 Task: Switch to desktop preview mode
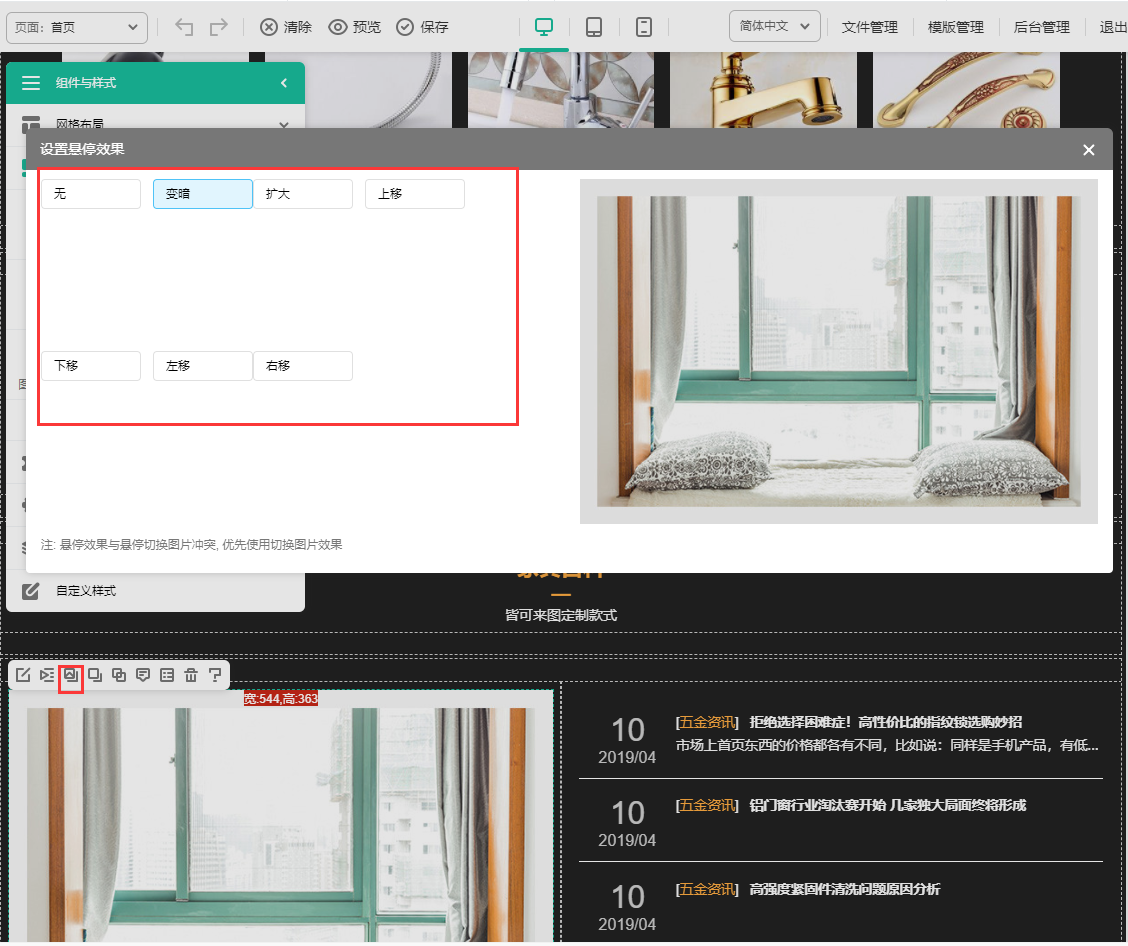click(x=544, y=27)
